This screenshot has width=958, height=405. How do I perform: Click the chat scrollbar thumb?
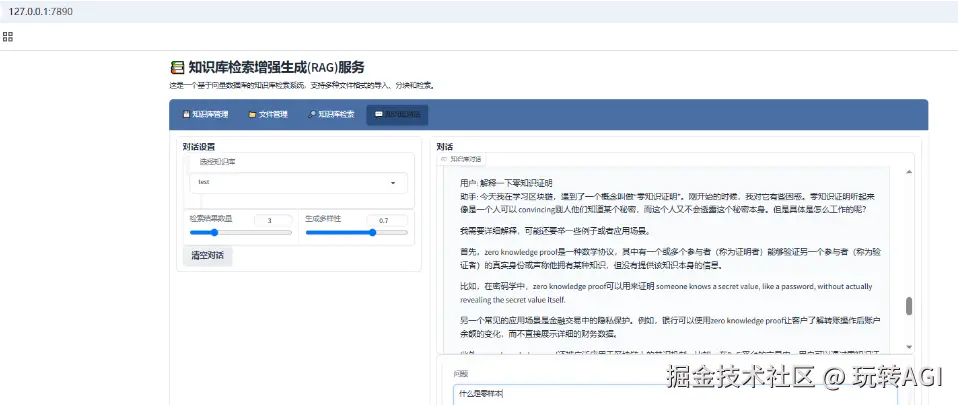point(909,306)
